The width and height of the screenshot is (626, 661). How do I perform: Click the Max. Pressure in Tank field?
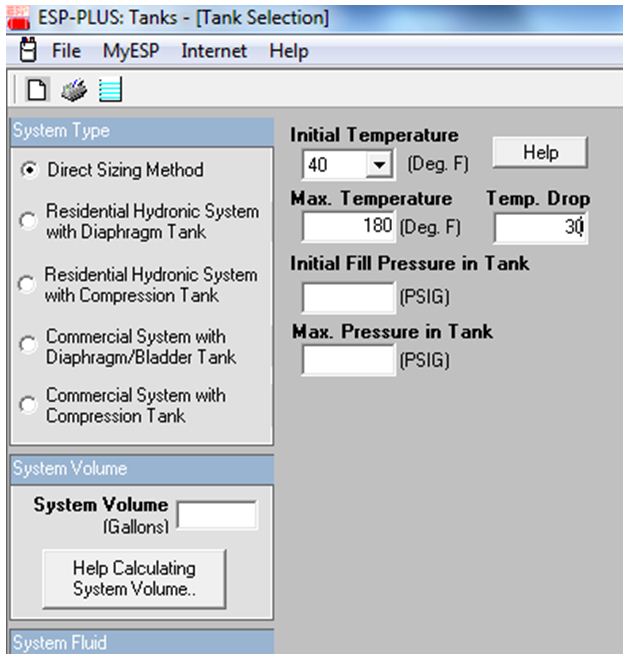349,360
